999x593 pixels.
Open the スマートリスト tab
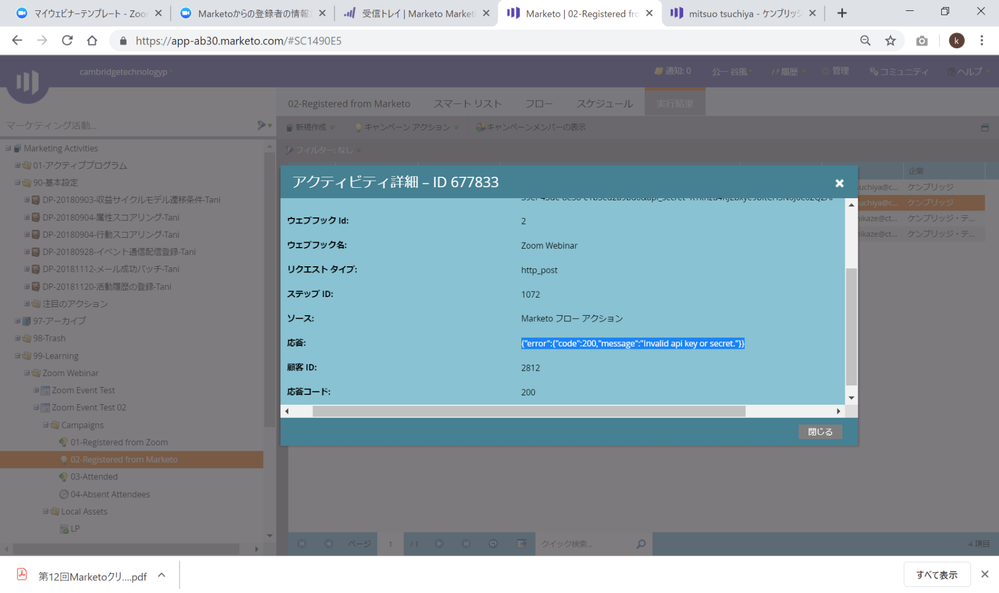[x=468, y=104]
